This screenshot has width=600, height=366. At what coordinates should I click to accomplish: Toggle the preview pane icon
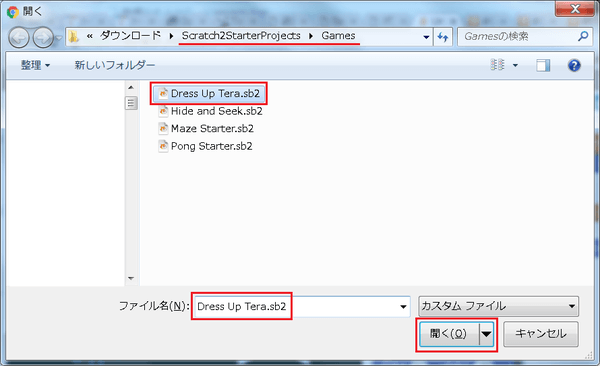click(543, 65)
